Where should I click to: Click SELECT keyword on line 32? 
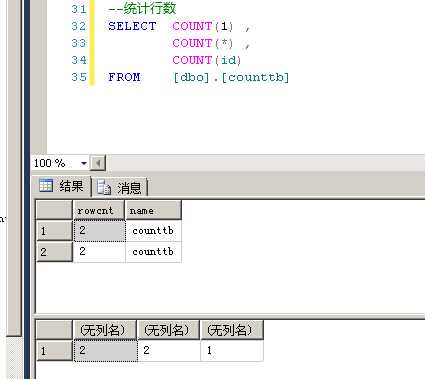pos(132,26)
